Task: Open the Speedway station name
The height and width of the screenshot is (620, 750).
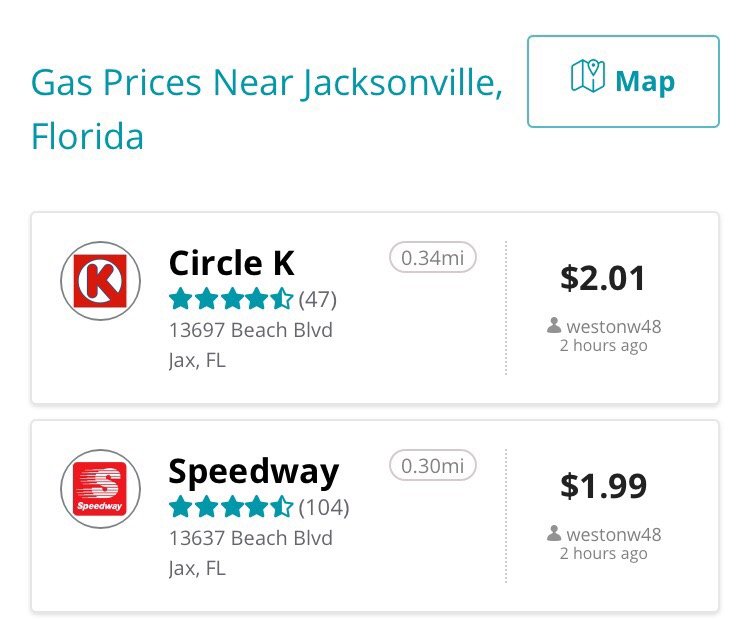Action: [x=254, y=472]
